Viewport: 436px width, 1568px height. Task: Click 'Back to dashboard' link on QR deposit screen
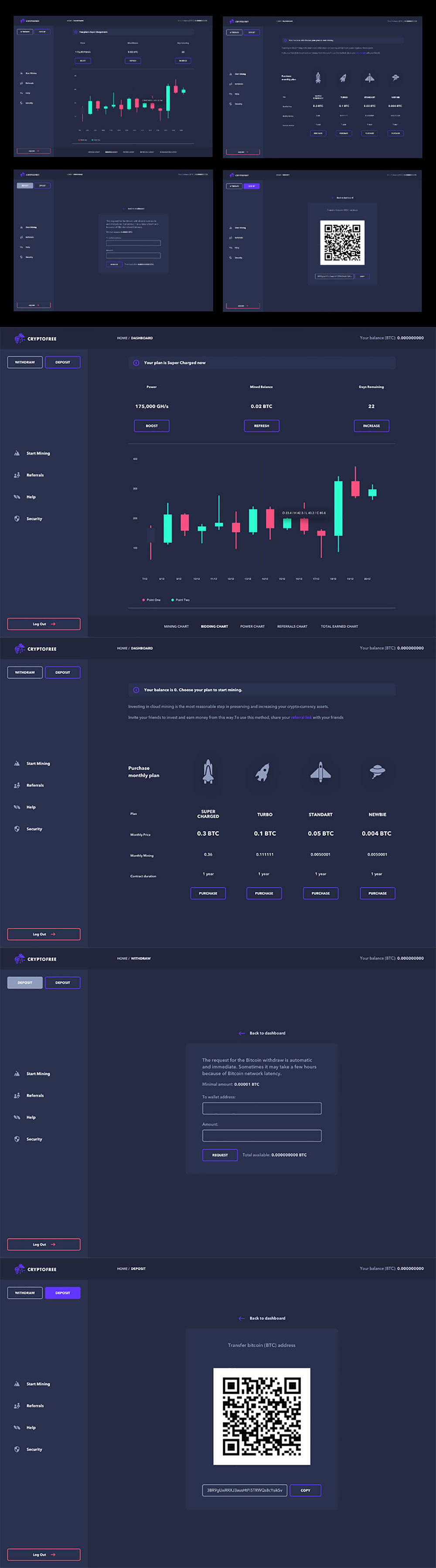click(x=268, y=1318)
